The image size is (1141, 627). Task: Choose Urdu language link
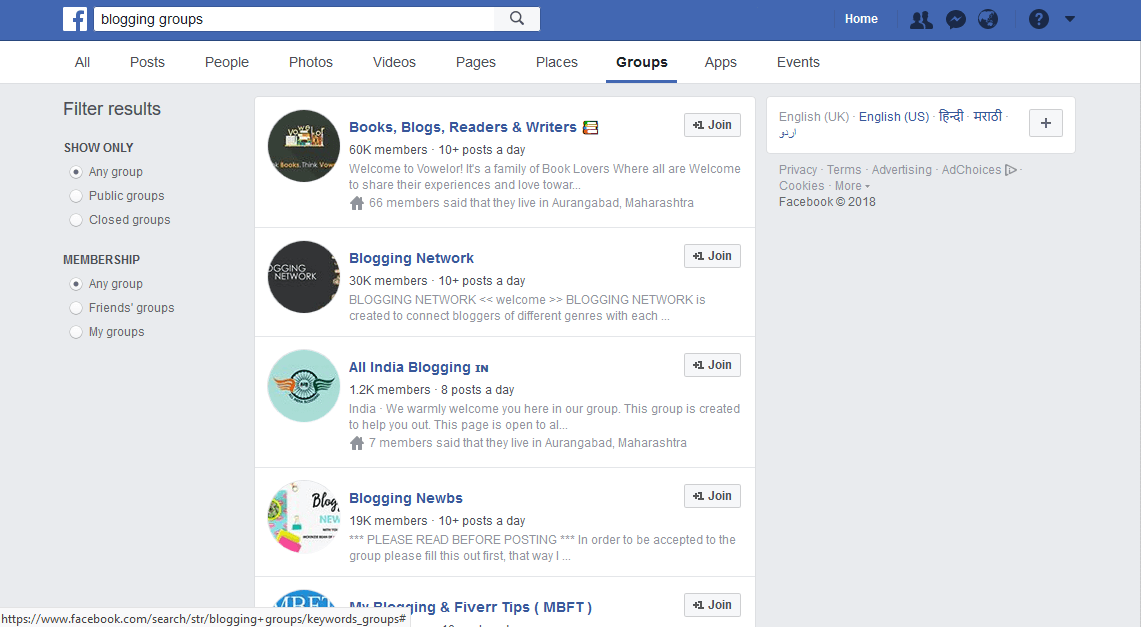pos(787,132)
